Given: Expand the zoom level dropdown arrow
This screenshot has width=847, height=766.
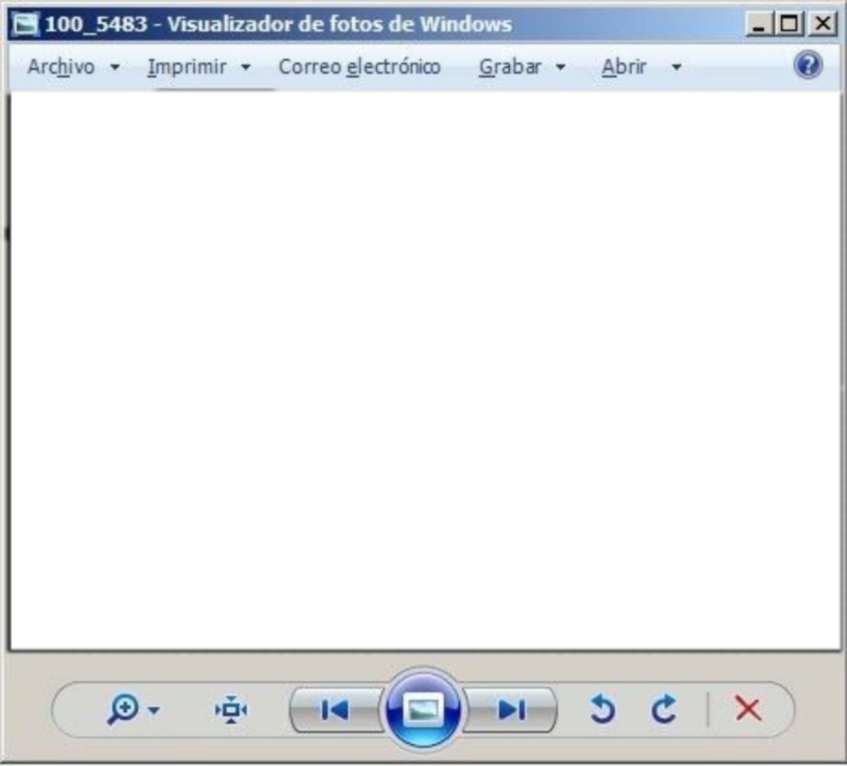Looking at the screenshot, I should 154,710.
